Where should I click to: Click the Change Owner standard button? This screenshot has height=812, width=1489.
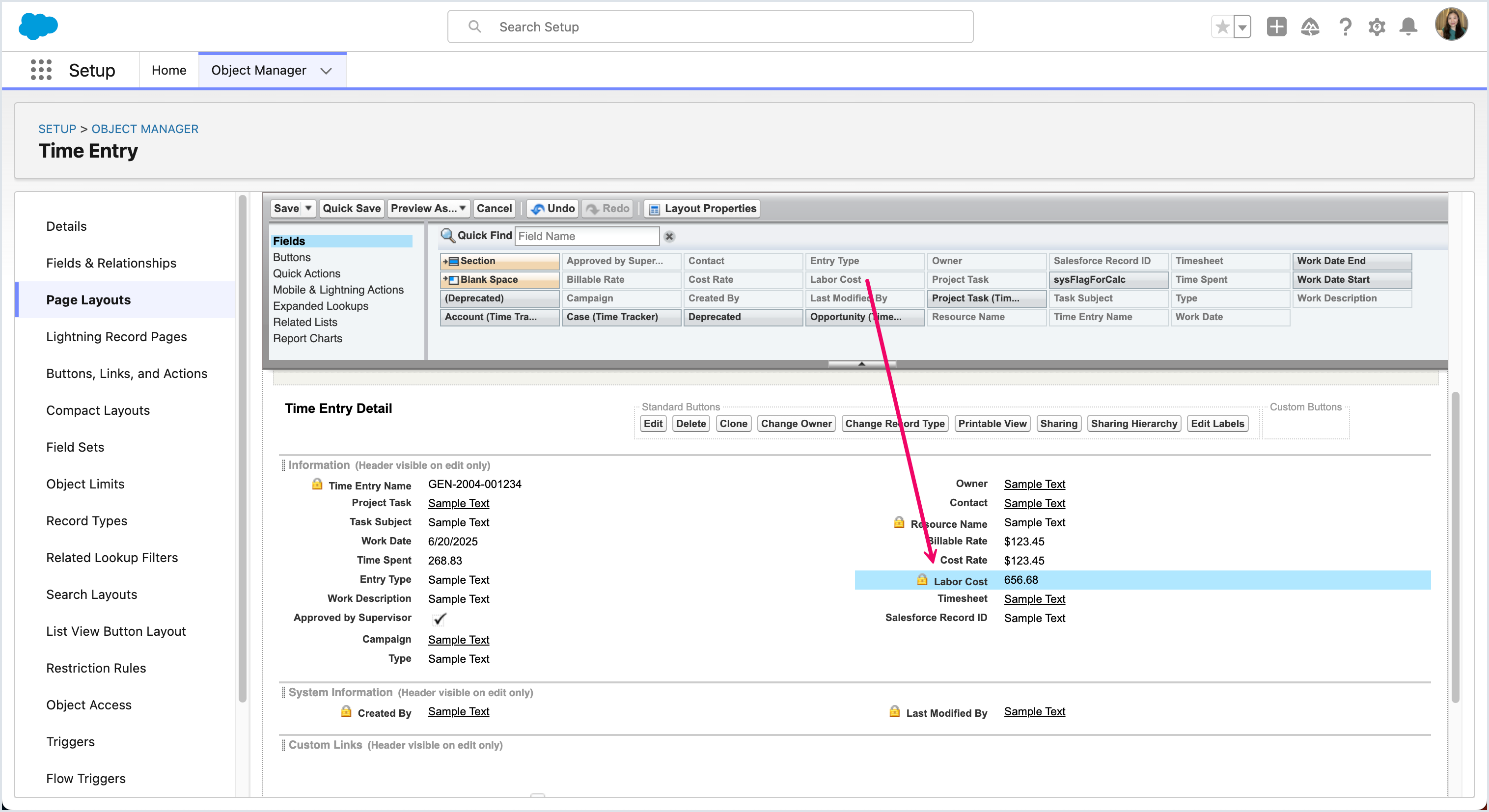click(796, 424)
